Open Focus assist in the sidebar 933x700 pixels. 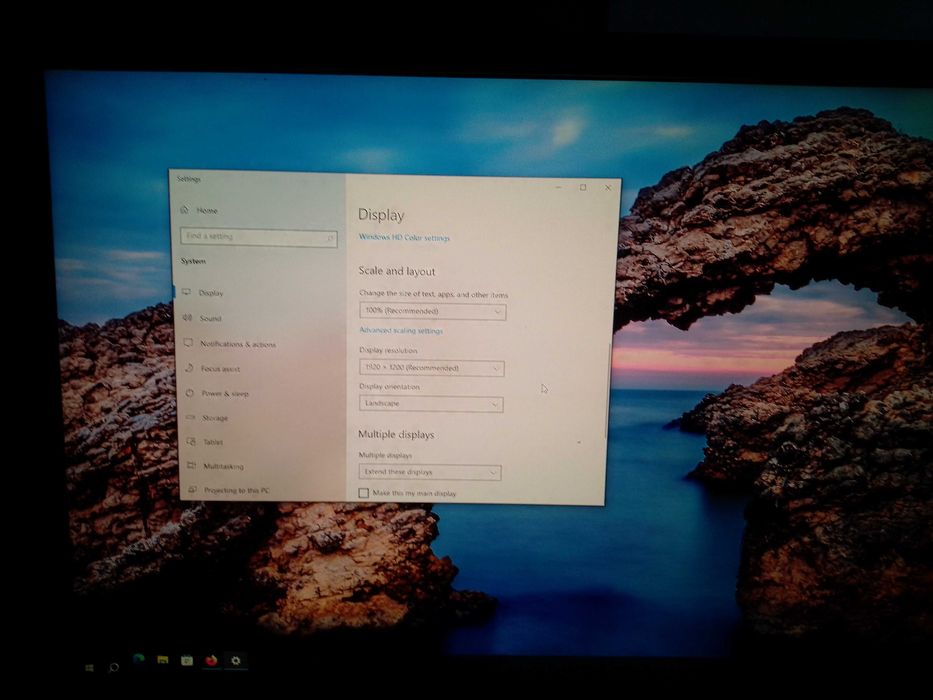[260, 368]
